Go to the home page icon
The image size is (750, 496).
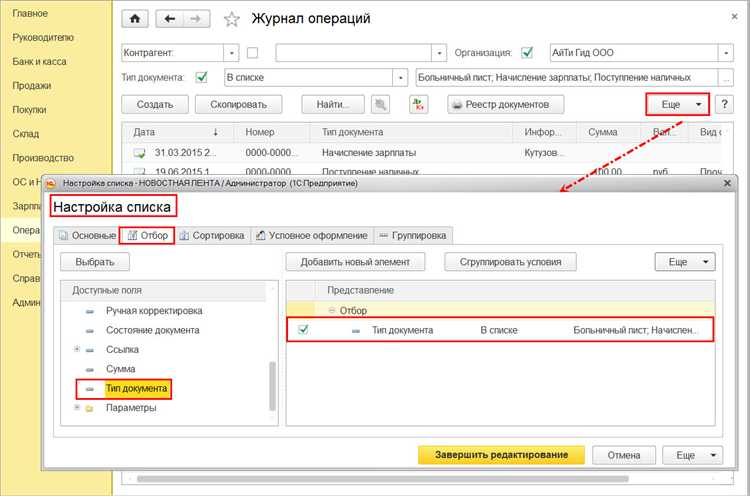tap(135, 19)
